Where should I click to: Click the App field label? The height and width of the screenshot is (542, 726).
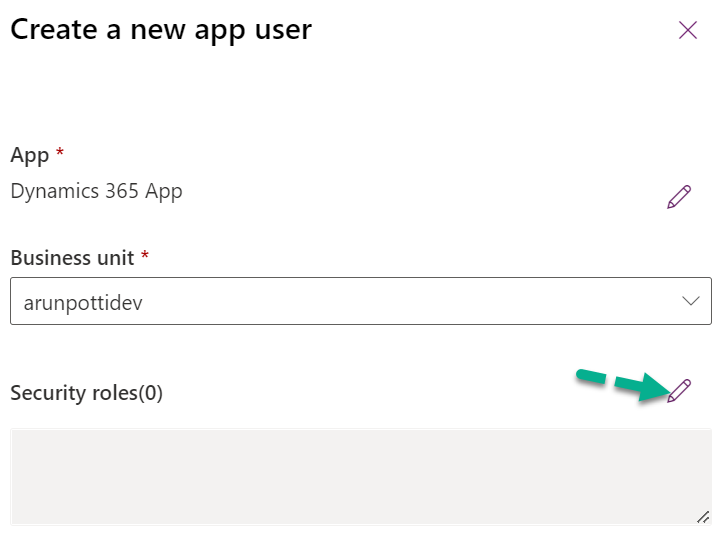[x=29, y=155]
